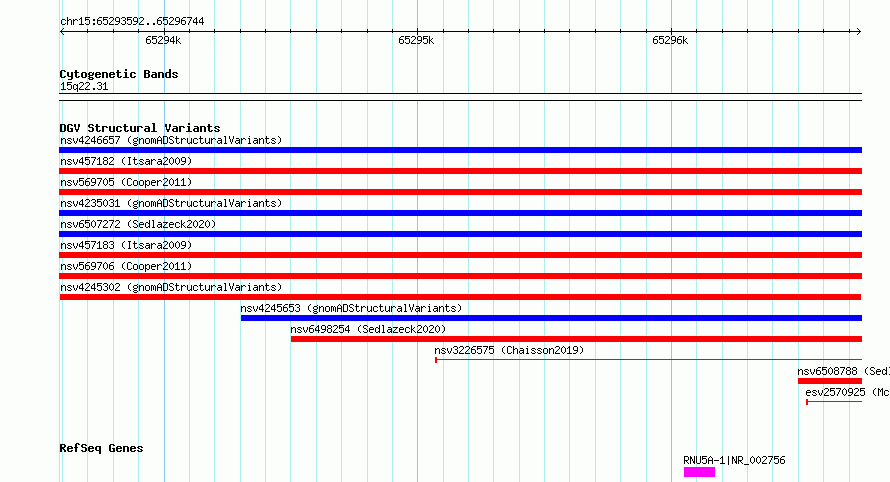Open the nsv569706 (Cooper2011) label
Viewport: 890px width, 482px height.
pyautogui.click(x=126, y=266)
